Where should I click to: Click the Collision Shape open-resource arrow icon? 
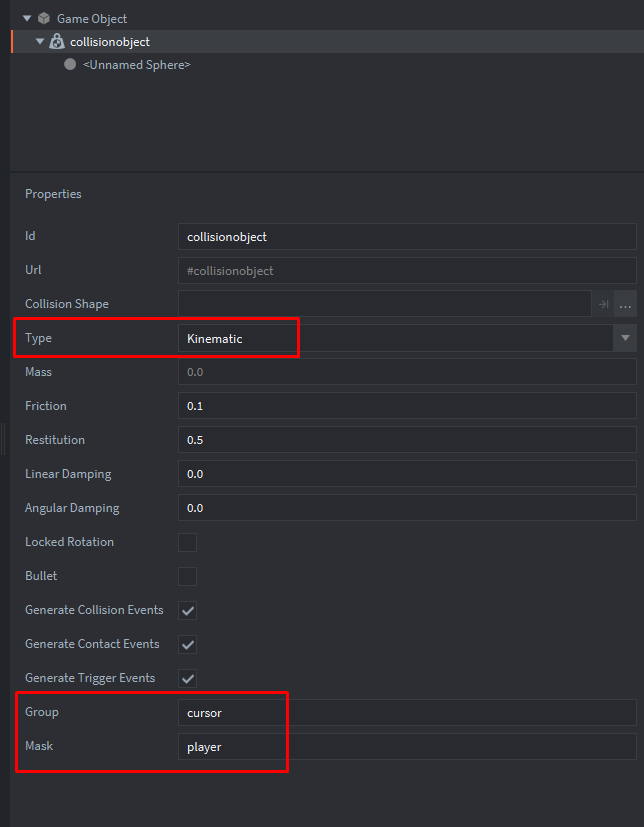coord(603,304)
